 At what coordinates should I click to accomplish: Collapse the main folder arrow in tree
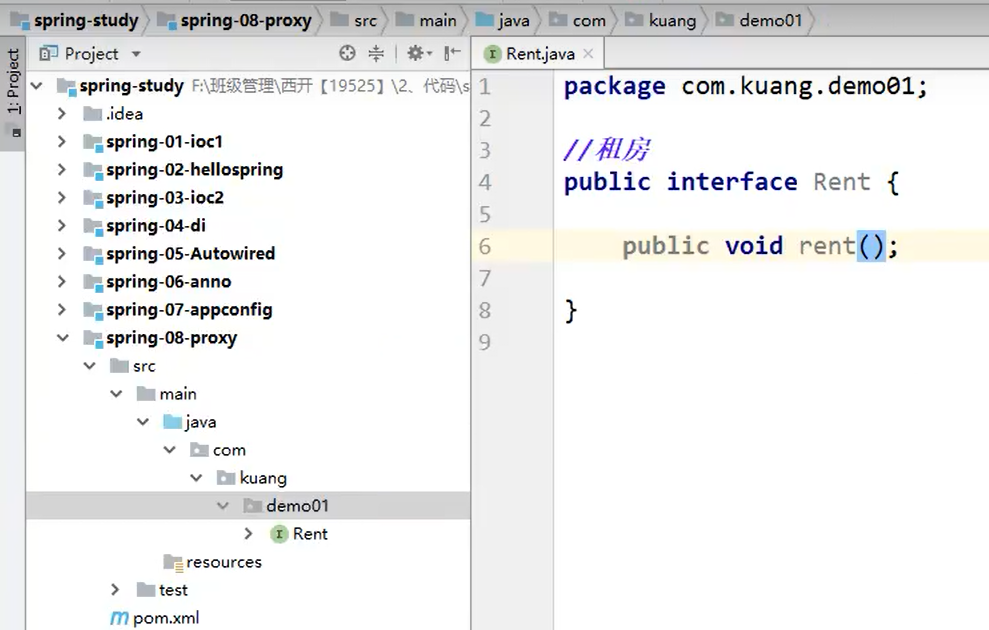(116, 394)
